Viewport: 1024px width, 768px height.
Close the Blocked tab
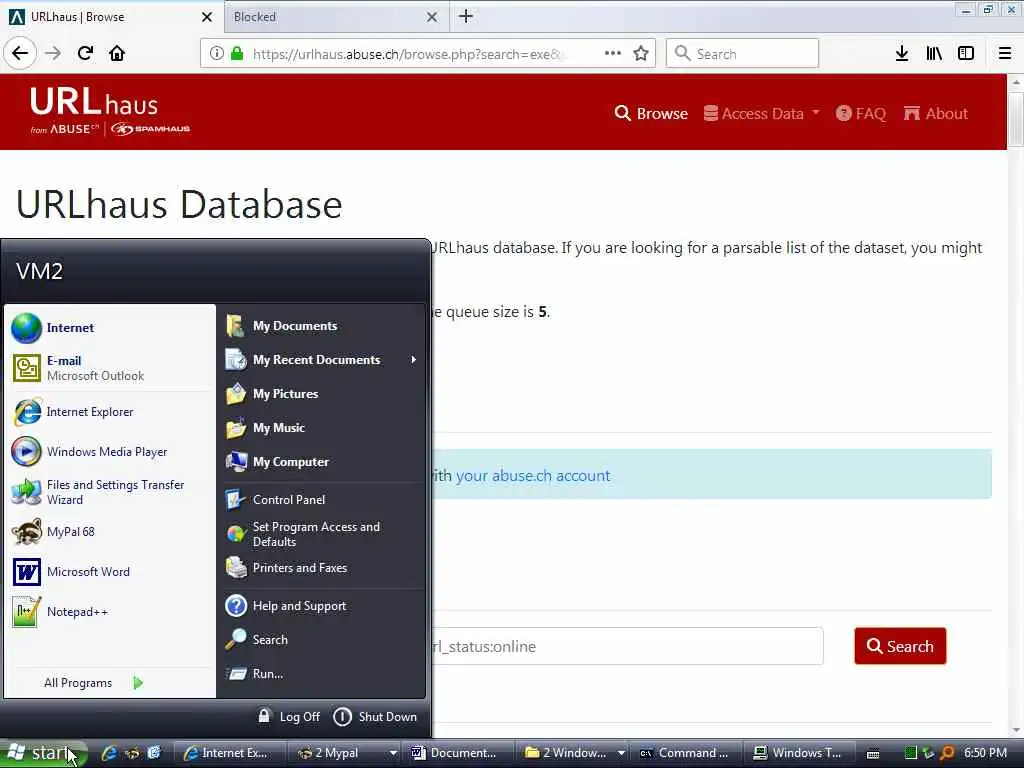[x=432, y=17]
